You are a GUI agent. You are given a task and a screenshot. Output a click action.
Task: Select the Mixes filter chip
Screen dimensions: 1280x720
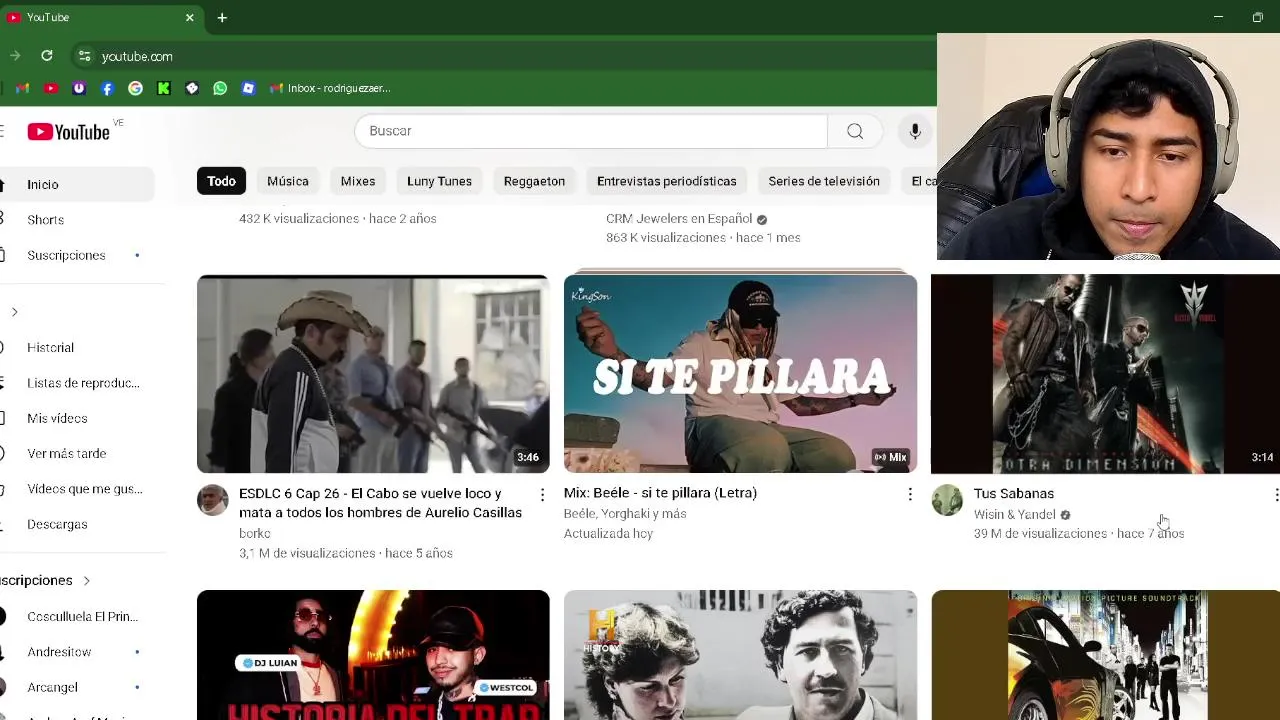click(x=358, y=181)
